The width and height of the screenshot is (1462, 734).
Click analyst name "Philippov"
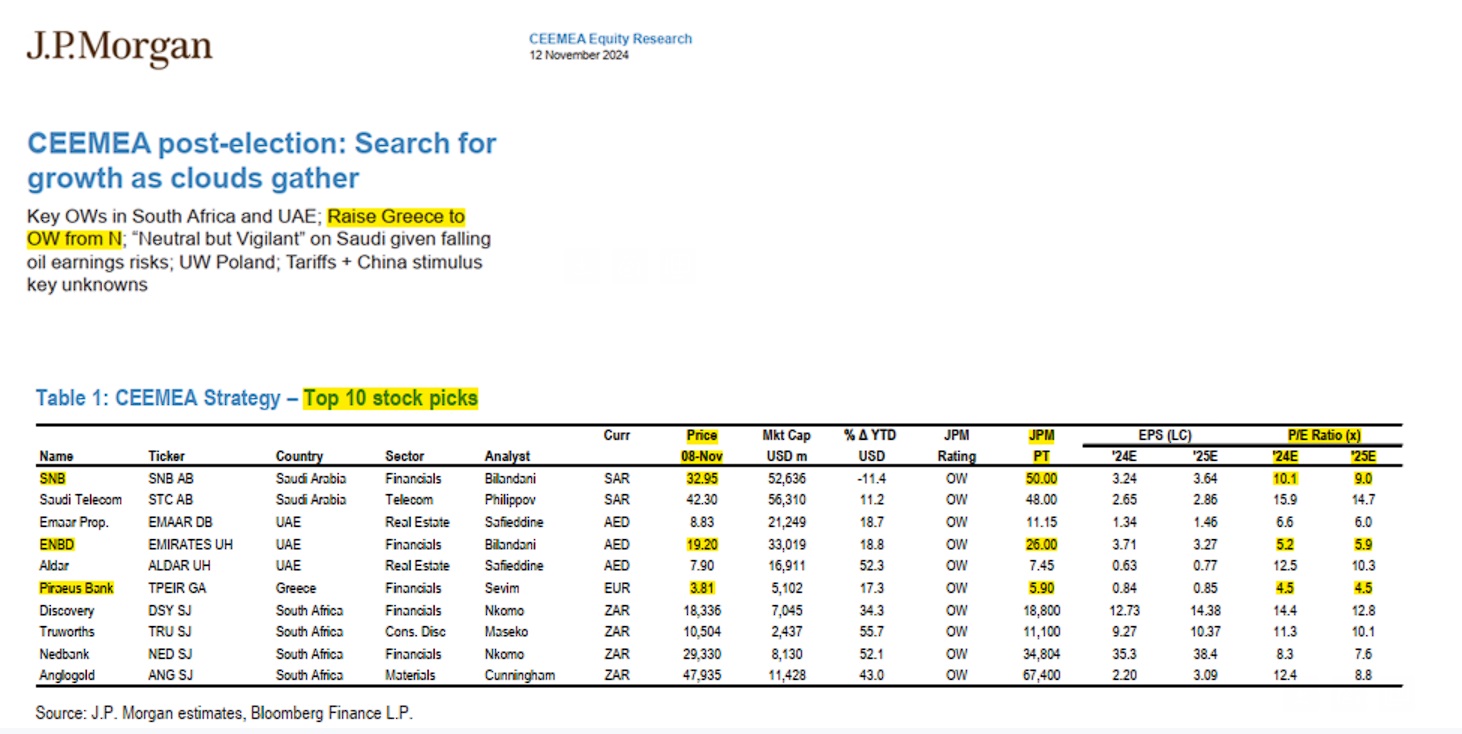[511, 500]
